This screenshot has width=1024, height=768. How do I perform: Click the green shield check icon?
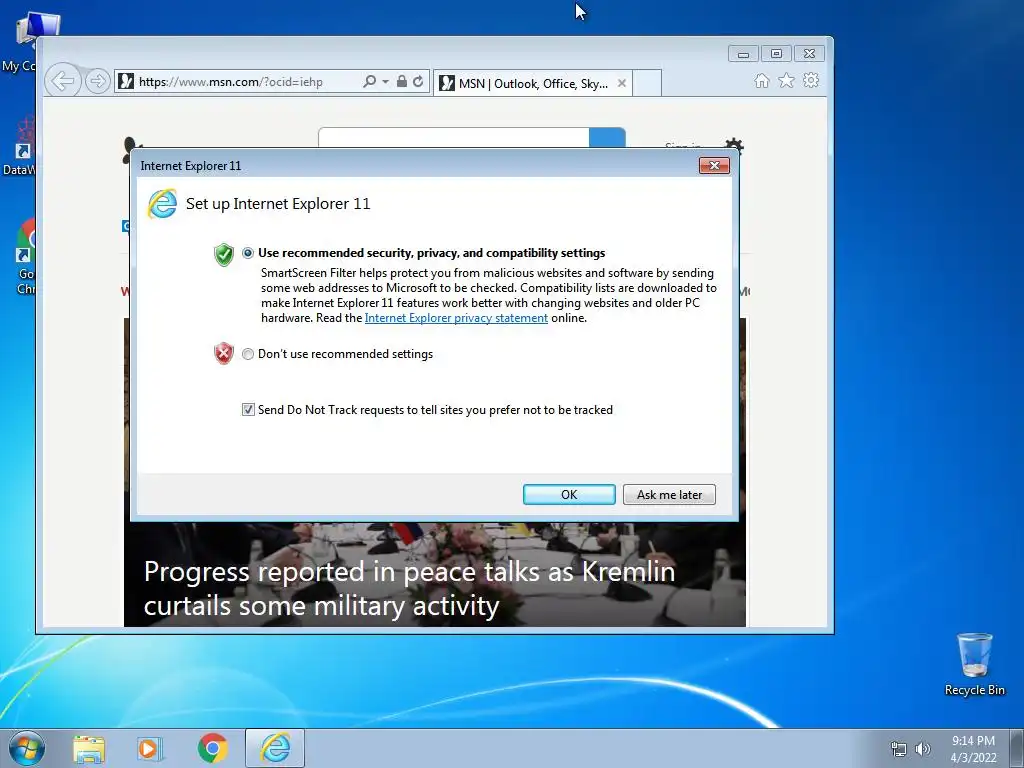tap(223, 254)
